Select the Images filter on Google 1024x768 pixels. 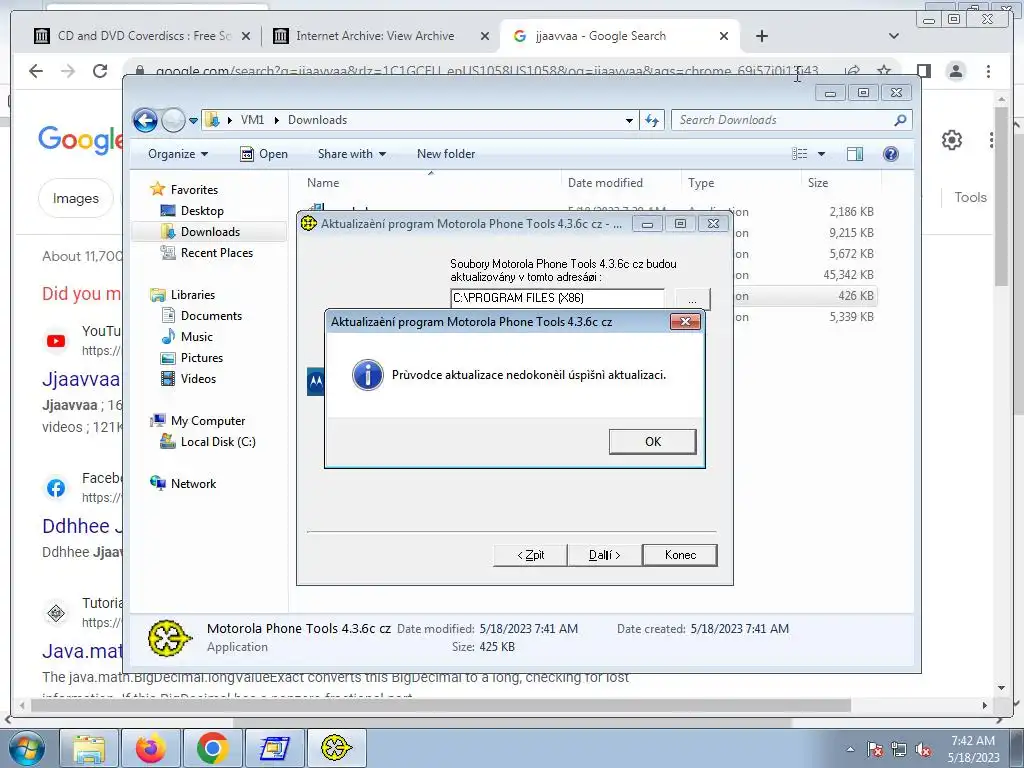click(x=75, y=198)
